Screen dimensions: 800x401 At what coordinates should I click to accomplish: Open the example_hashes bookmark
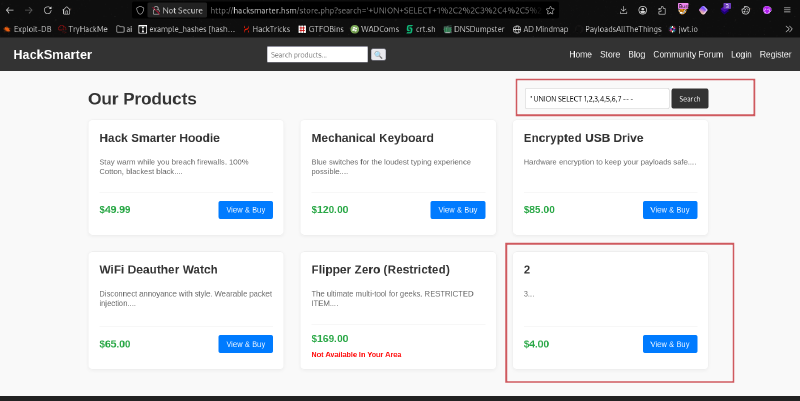pos(187,29)
